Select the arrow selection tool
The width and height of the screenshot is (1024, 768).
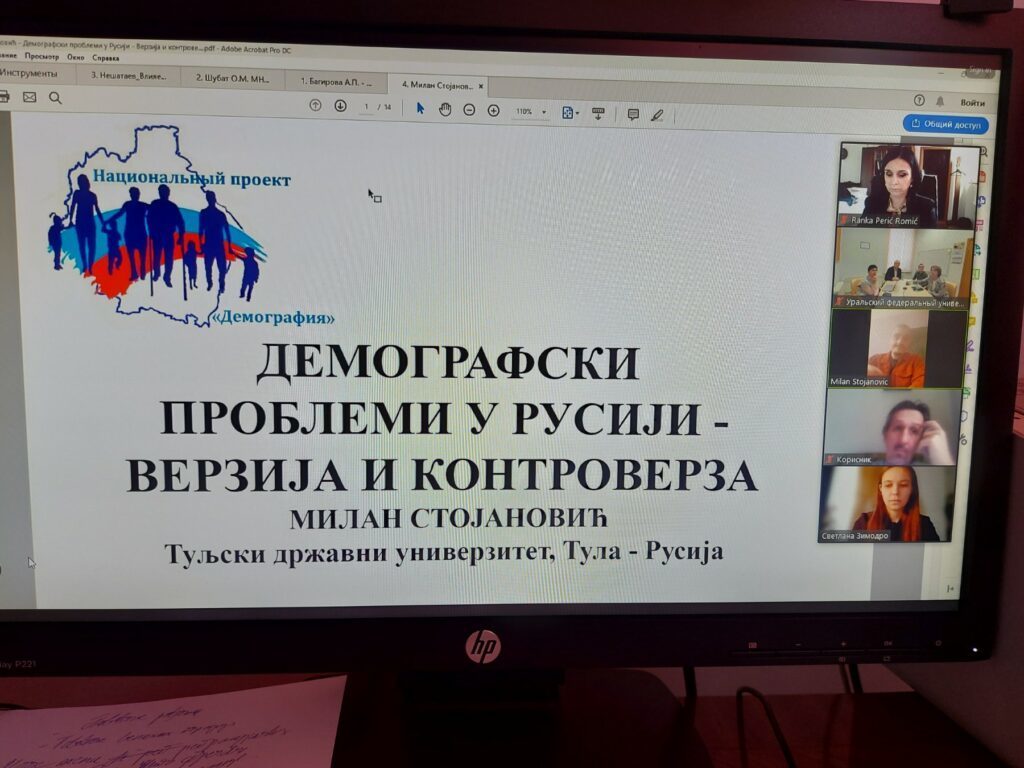[x=420, y=108]
